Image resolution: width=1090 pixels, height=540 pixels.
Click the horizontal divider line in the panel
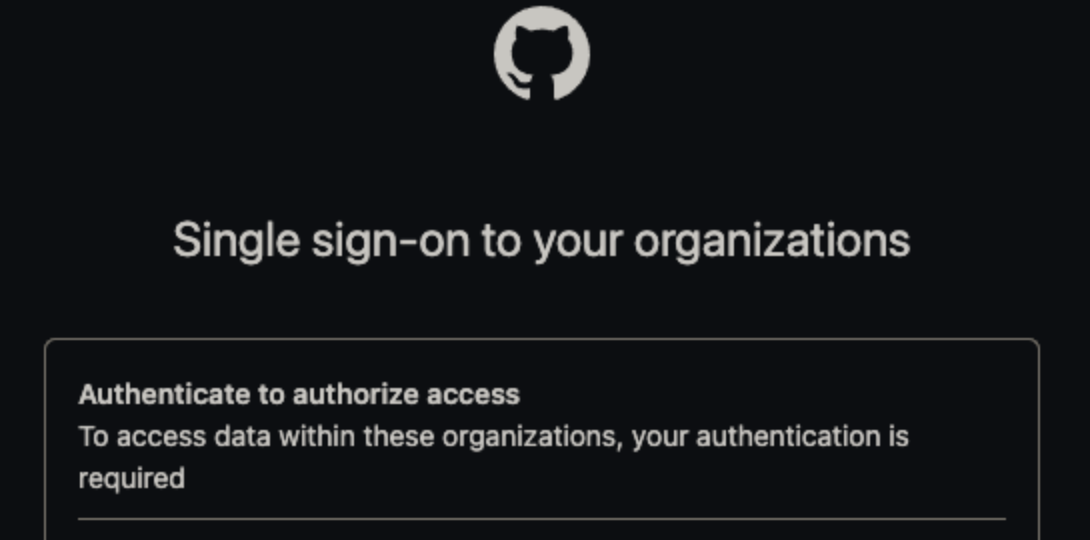point(542,519)
